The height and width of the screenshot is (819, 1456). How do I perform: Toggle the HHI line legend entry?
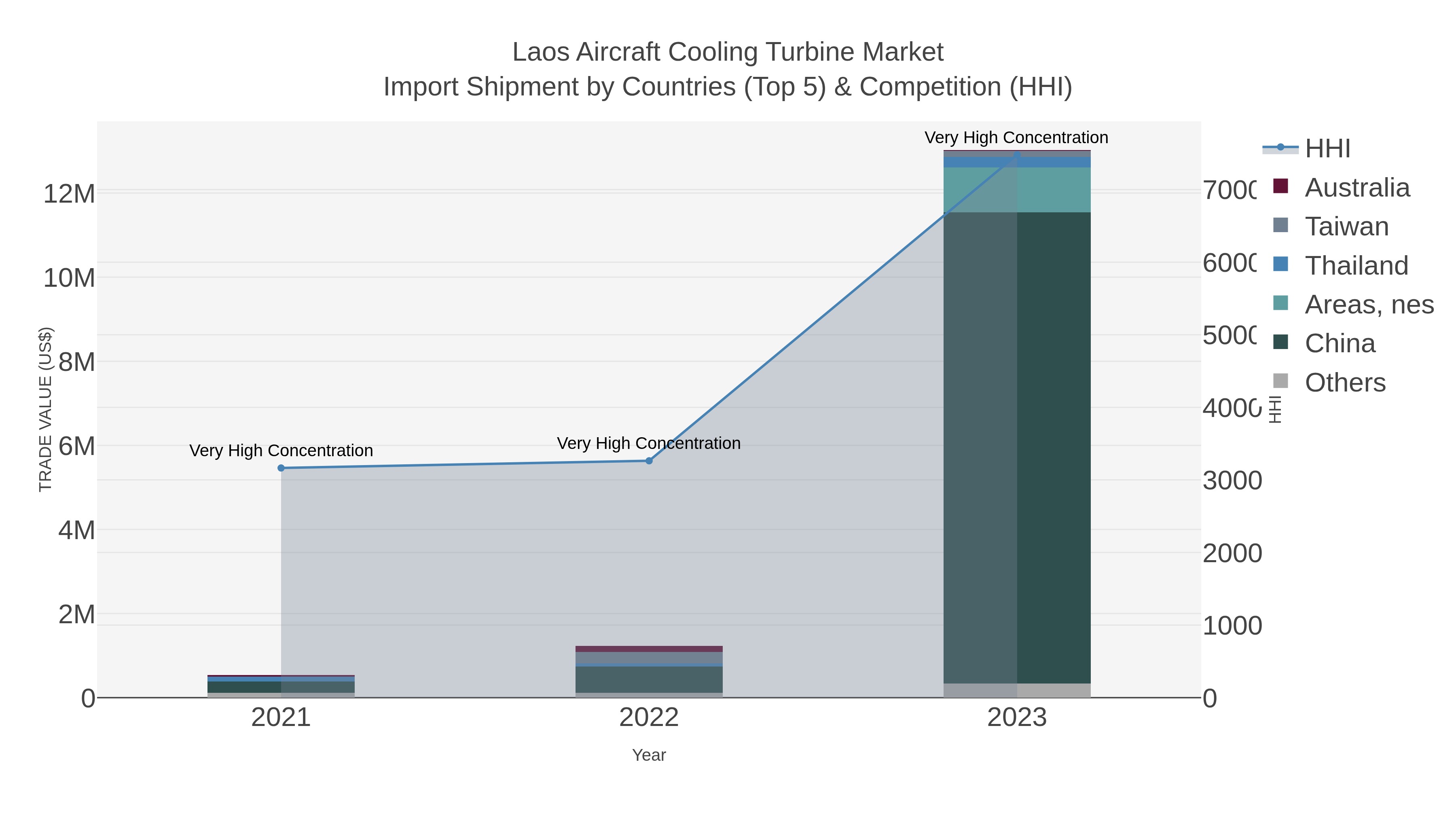pyautogui.click(x=1306, y=149)
